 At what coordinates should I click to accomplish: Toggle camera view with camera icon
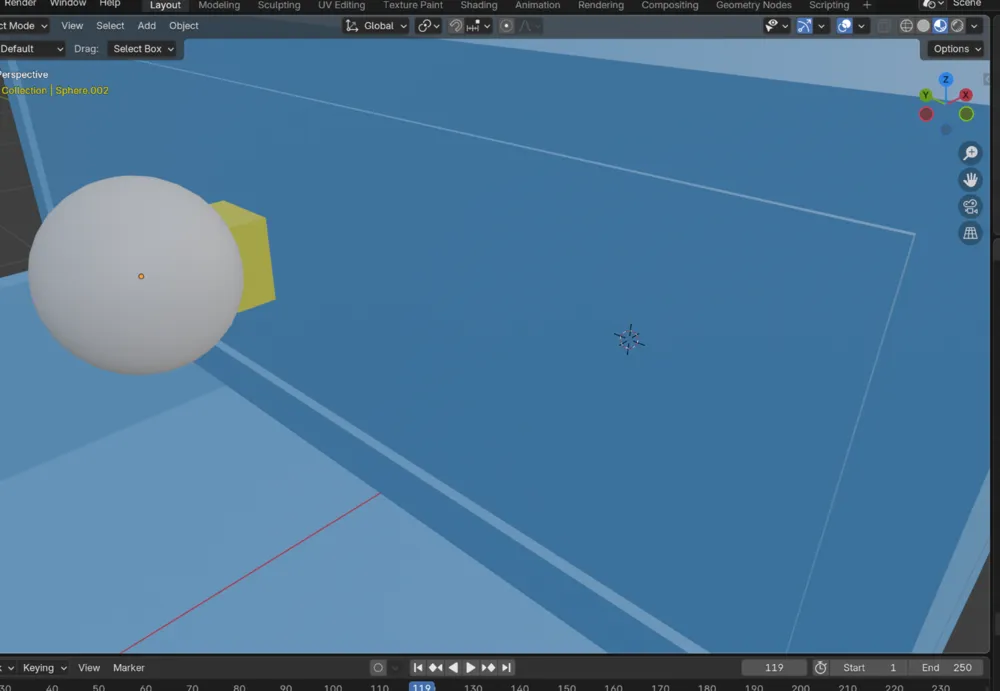click(970, 207)
